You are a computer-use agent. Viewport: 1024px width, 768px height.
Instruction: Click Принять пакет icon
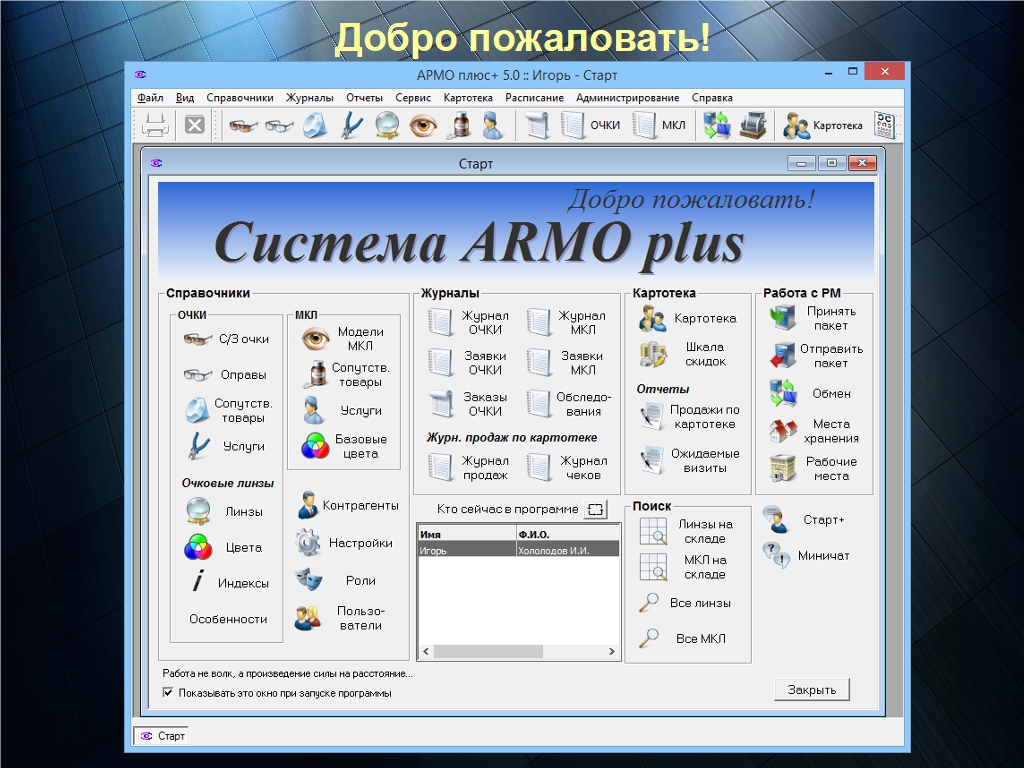point(782,318)
